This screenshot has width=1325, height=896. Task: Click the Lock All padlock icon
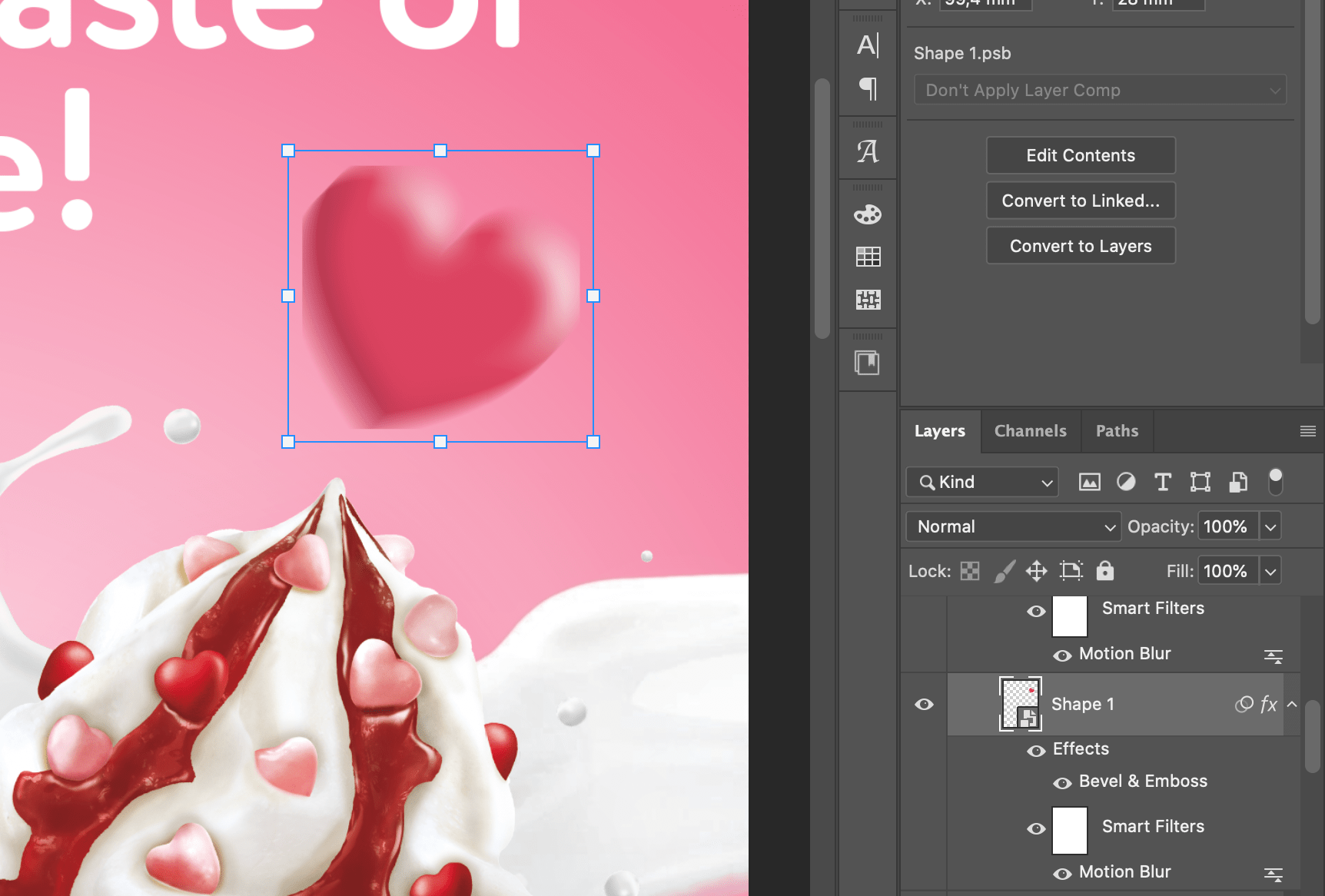(1104, 571)
